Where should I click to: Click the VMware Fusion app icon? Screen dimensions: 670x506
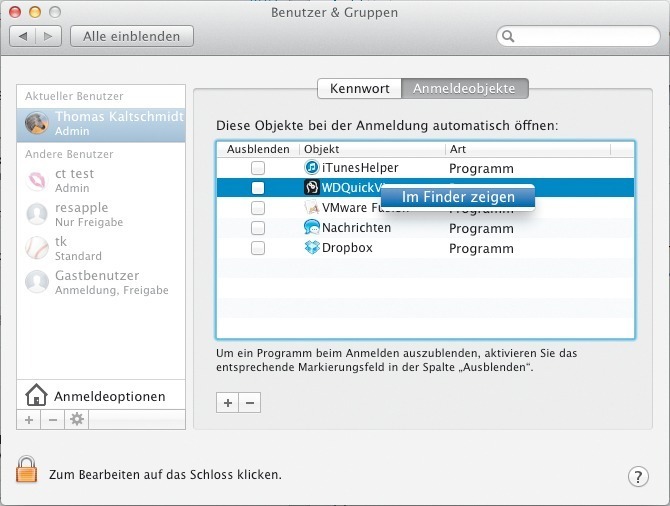312,207
